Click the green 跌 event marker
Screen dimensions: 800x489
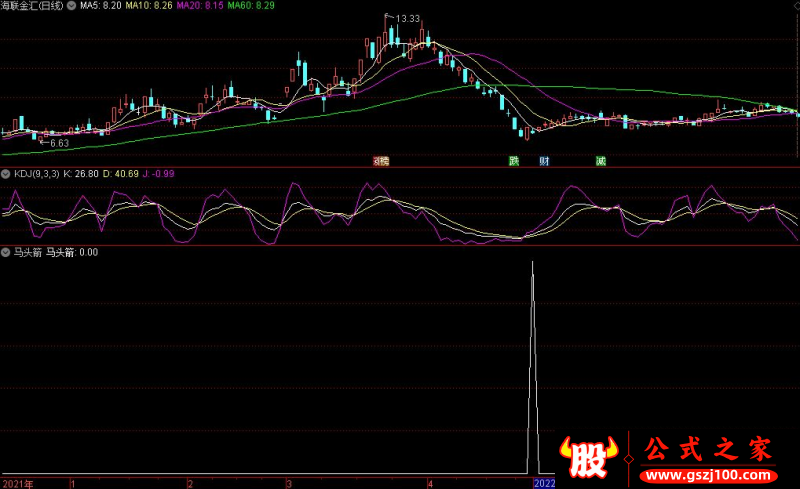(514, 161)
